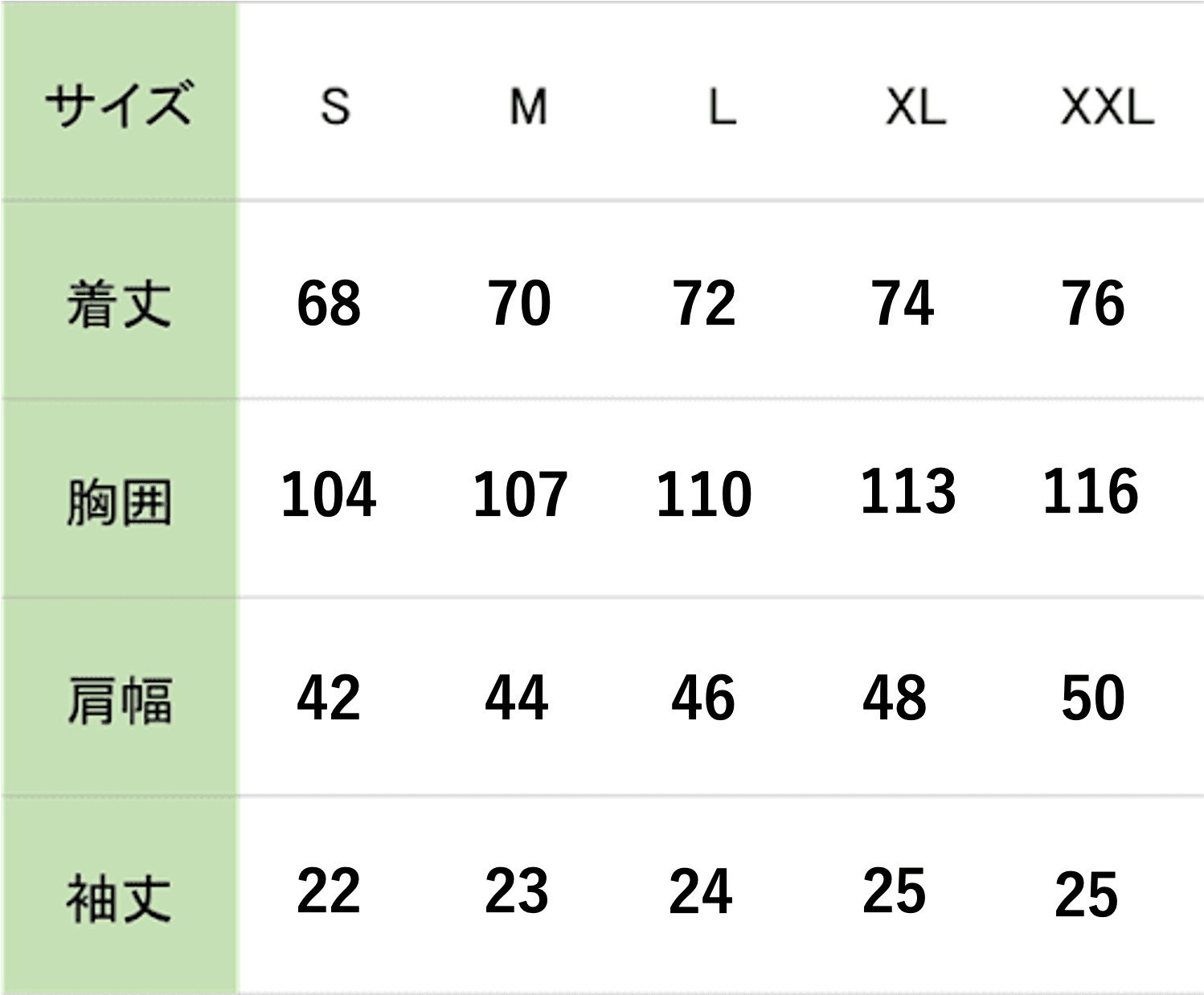
Task: Click the 肩幅 row label
Action: 119,701
